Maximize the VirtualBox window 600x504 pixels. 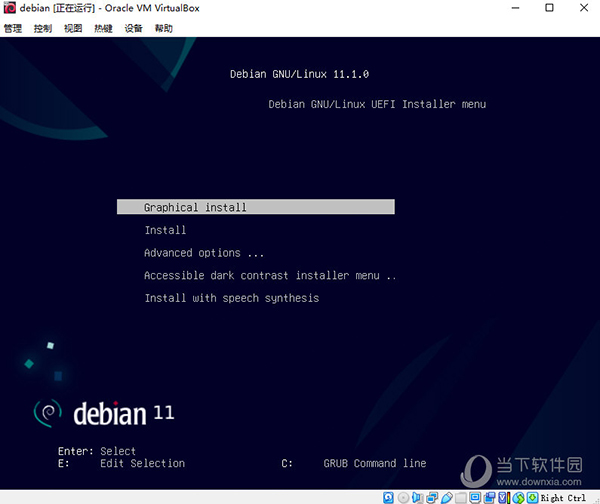(x=549, y=8)
